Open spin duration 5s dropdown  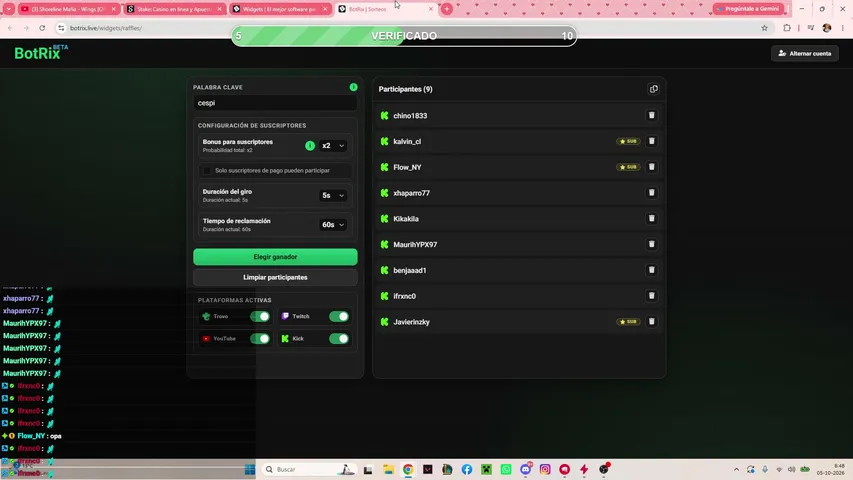pos(333,195)
